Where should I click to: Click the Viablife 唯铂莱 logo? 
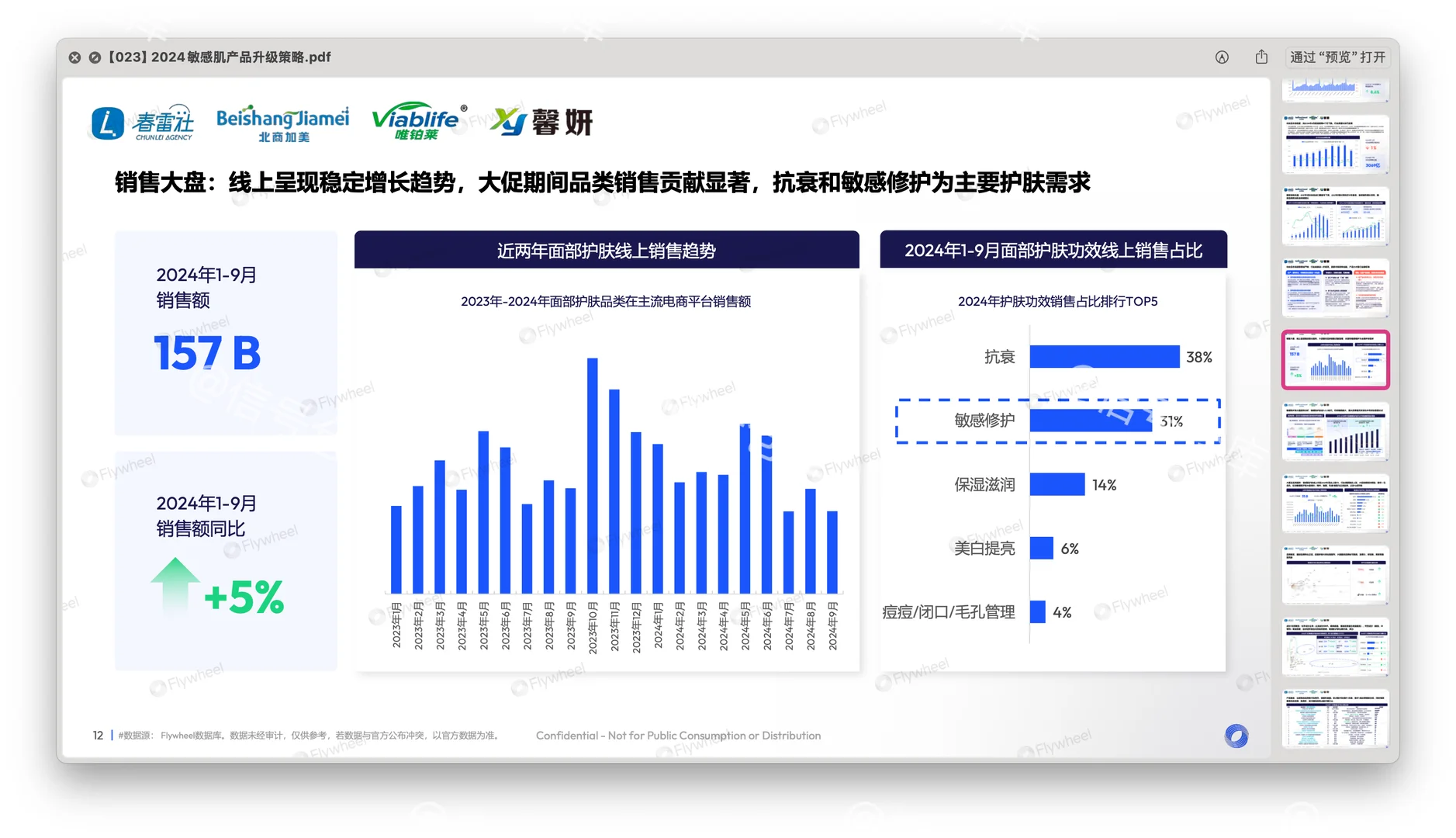[x=419, y=120]
